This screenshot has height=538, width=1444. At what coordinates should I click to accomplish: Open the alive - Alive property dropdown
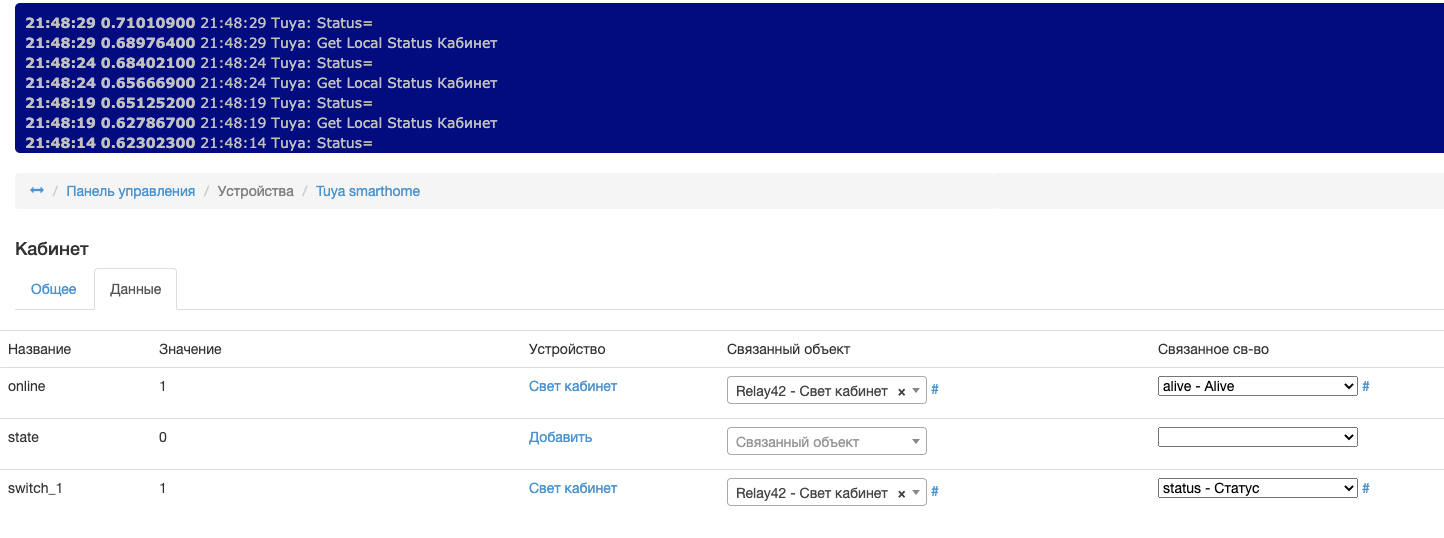pos(1257,386)
